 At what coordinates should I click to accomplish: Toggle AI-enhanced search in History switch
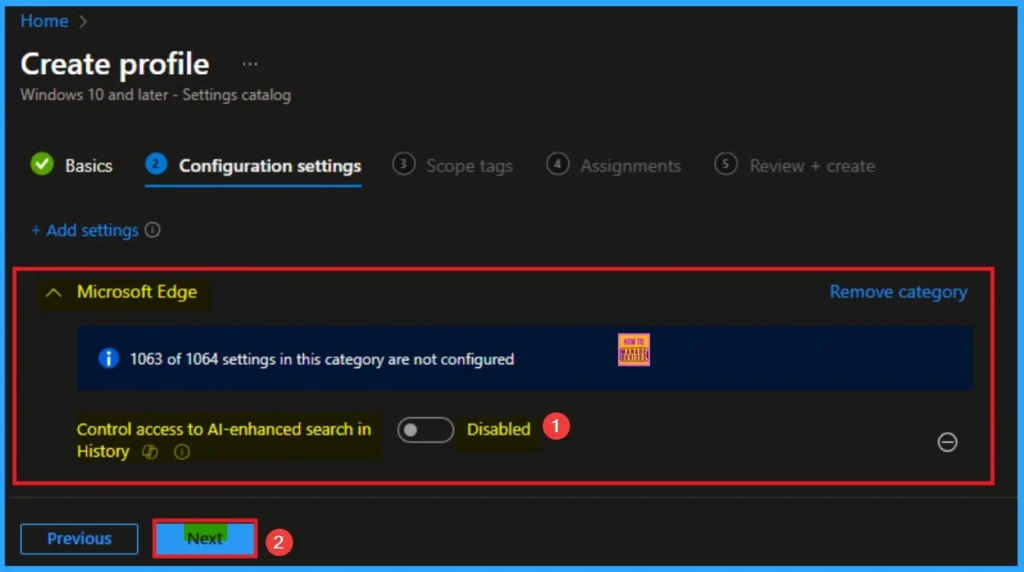tap(425, 430)
